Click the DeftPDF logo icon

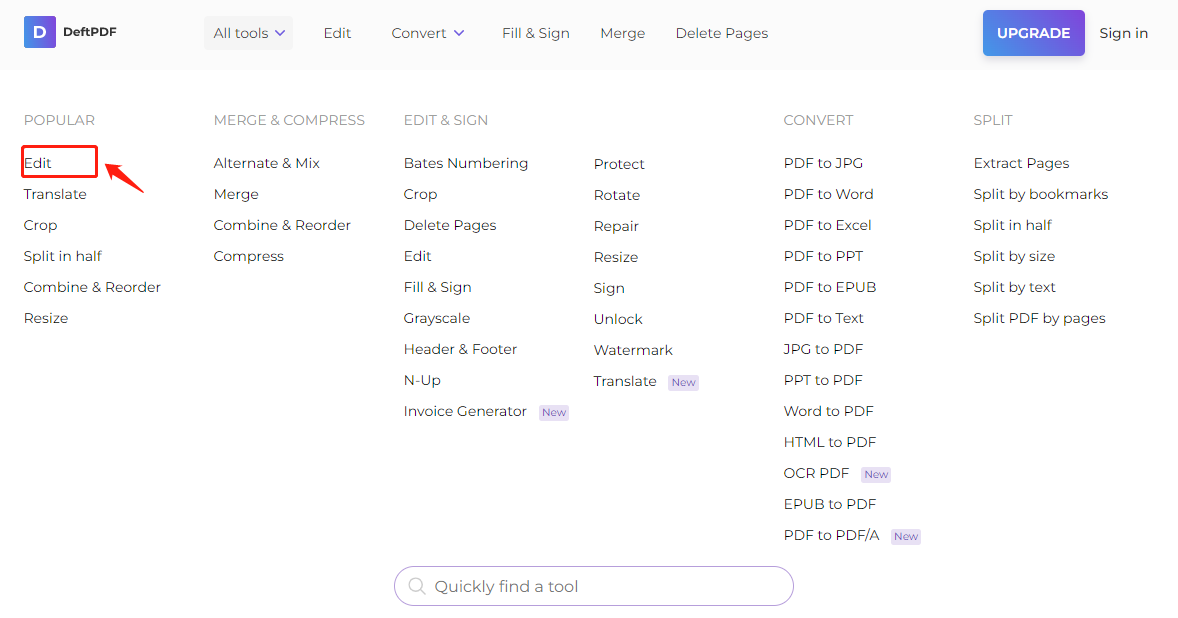pyautogui.click(x=39, y=32)
